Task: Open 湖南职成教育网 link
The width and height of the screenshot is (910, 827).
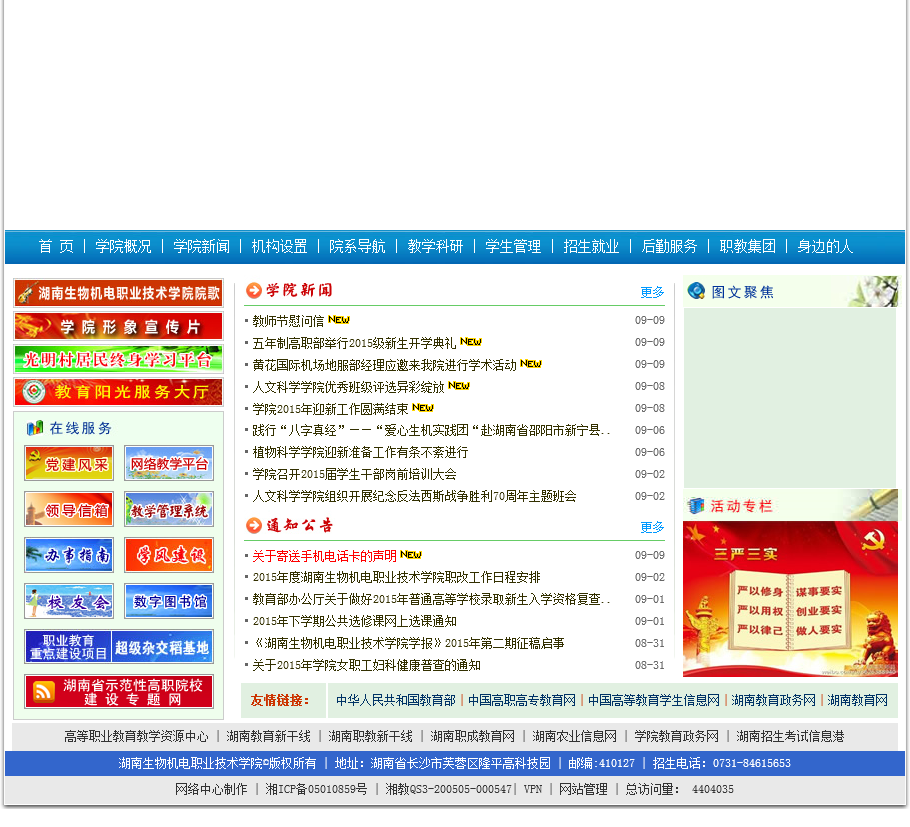Action: click(472, 736)
